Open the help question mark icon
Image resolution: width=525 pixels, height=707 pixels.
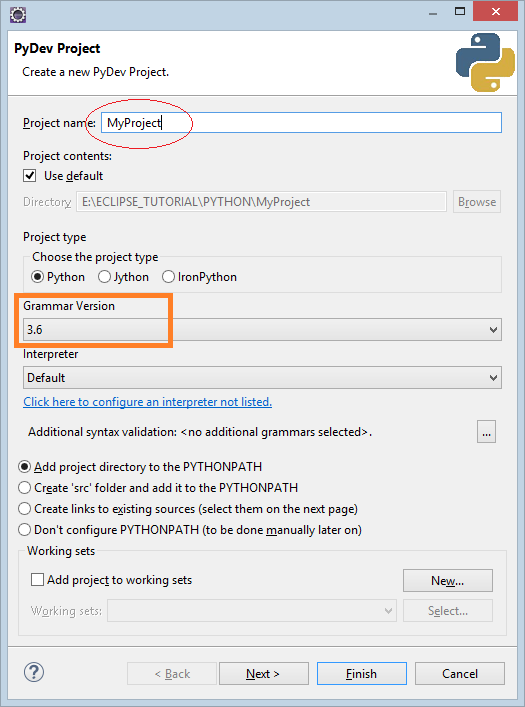(34, 673)
